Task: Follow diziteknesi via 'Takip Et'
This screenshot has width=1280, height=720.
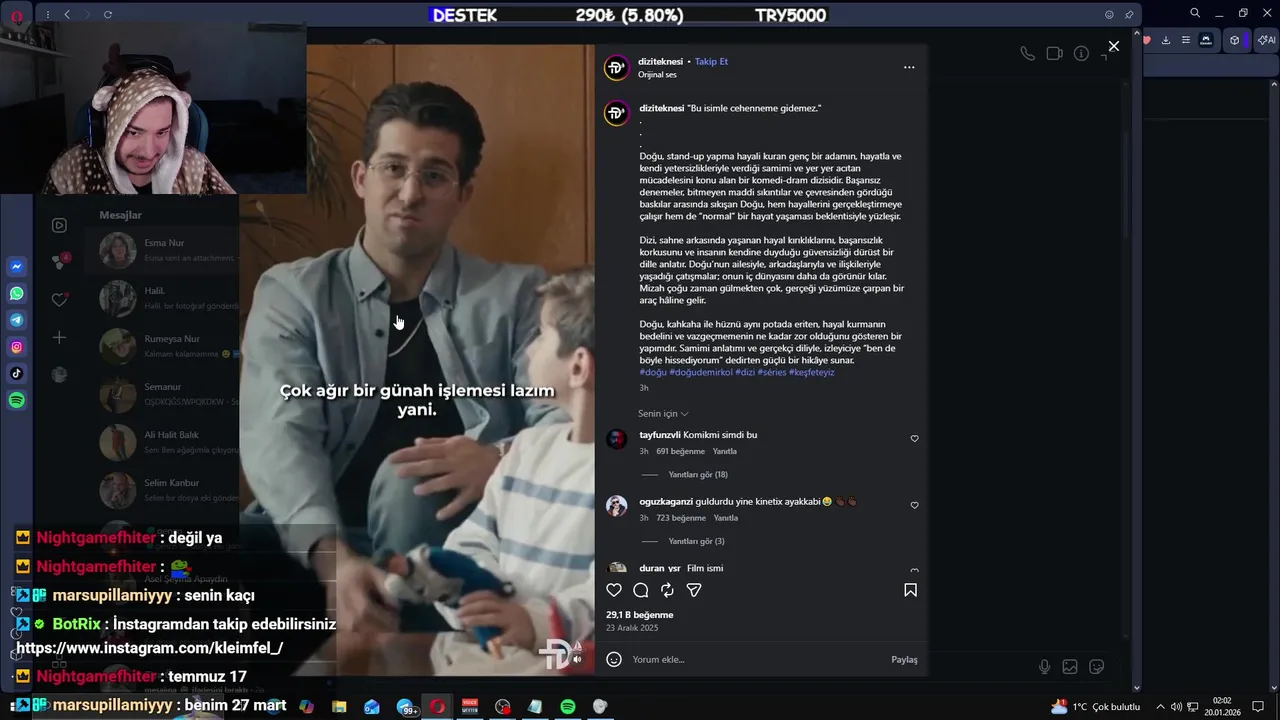Action: tap(711, 62)
